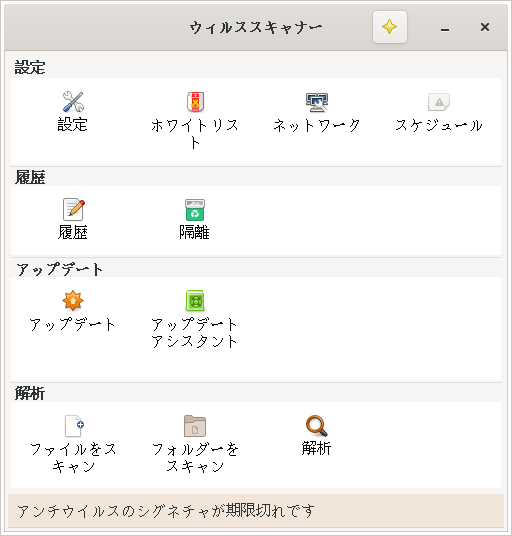Click the yellow star button in header
Image resolution: width=512 pixels, height=536 pixels.
(x=390, y=27)
